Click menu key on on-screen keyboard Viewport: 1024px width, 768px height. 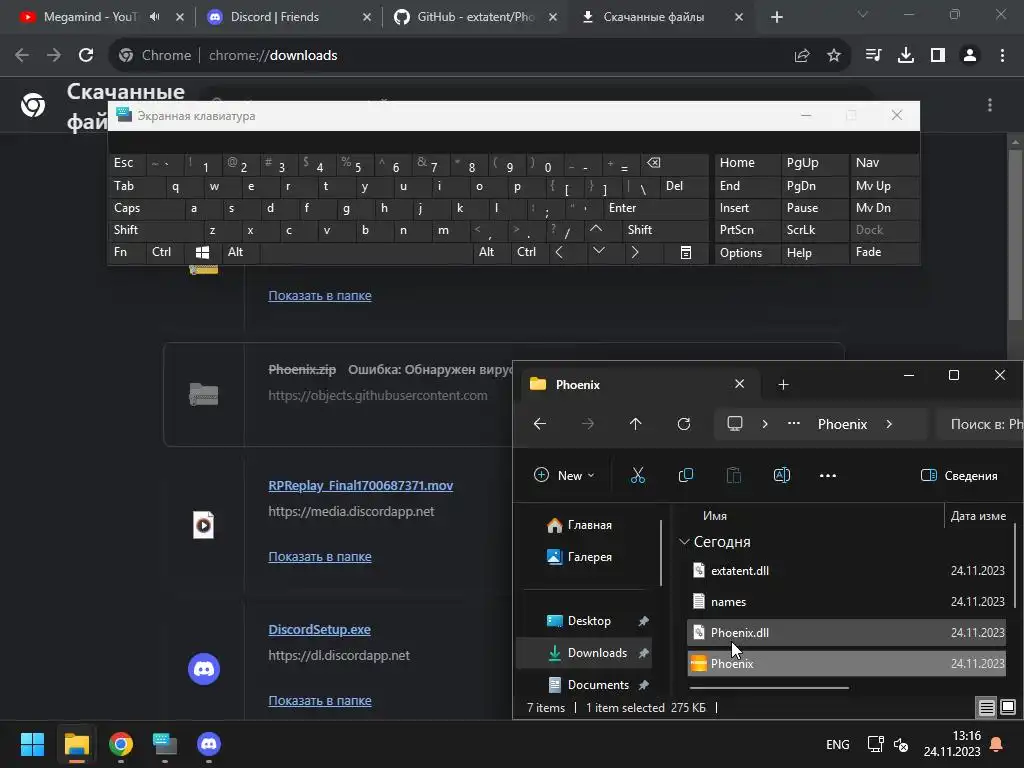coord(686,253)
